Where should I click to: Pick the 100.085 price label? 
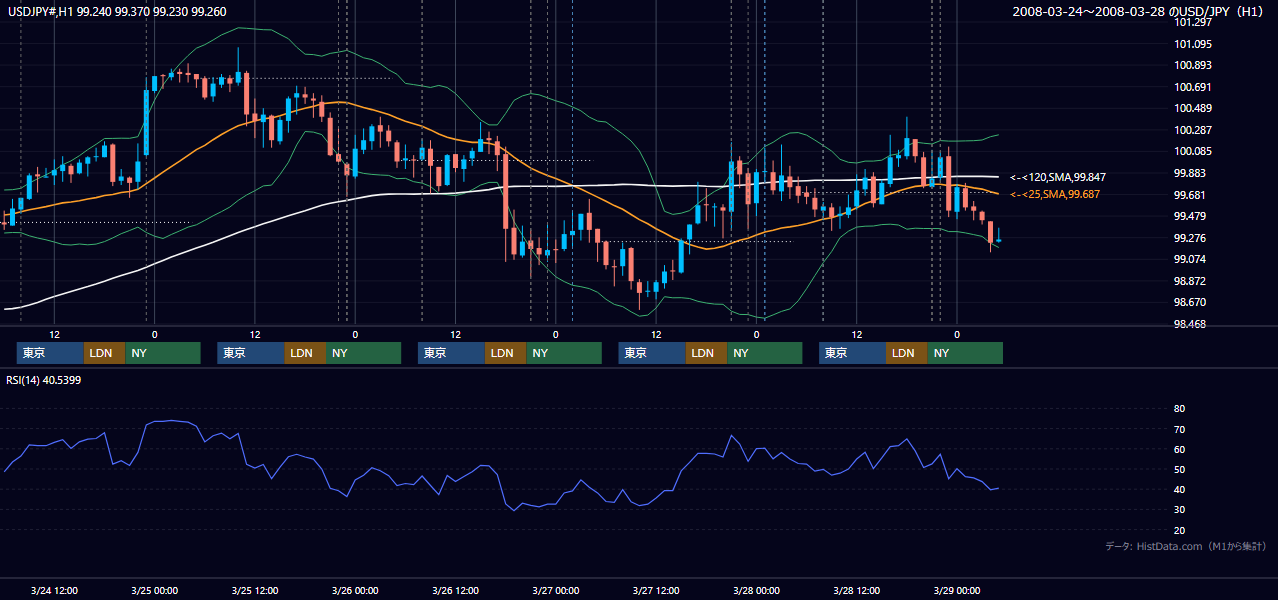(1195, 152)
